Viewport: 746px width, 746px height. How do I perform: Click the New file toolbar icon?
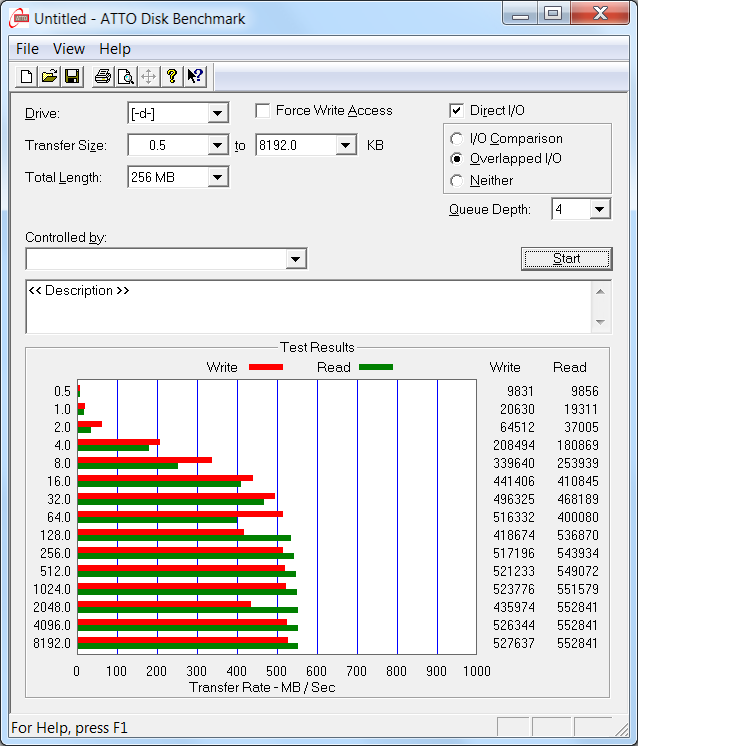27,77
